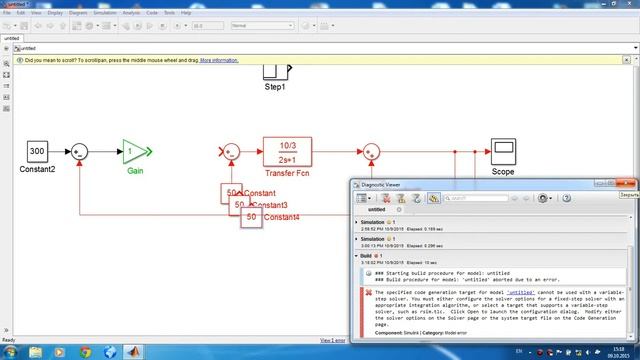Select the Constant4 block
Image resolution: width=640 pixels, height=360 pixels.
(251, 217)
